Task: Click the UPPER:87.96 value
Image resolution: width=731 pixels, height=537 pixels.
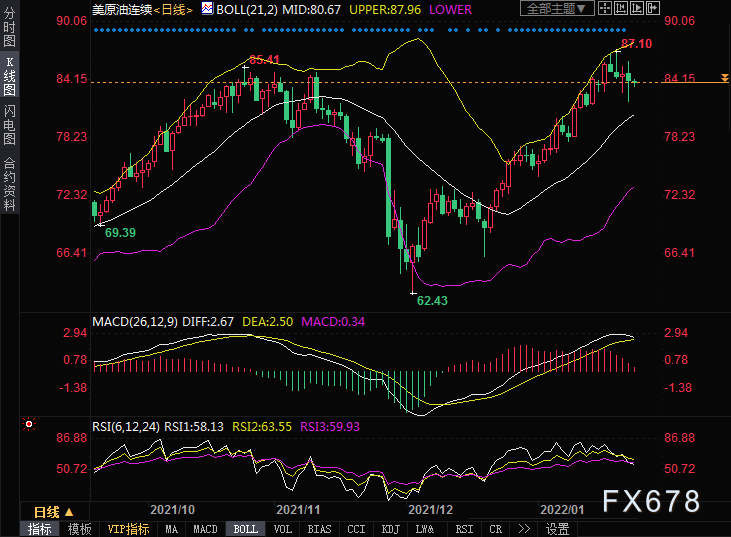Action: coord(385,10)
